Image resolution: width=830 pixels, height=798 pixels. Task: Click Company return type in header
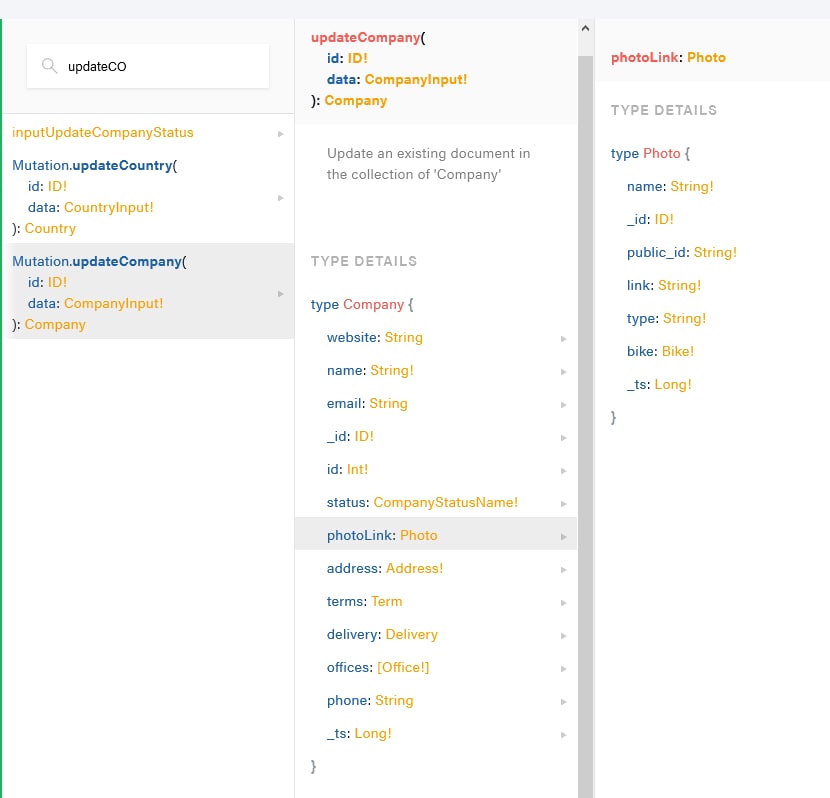(356, 101)
